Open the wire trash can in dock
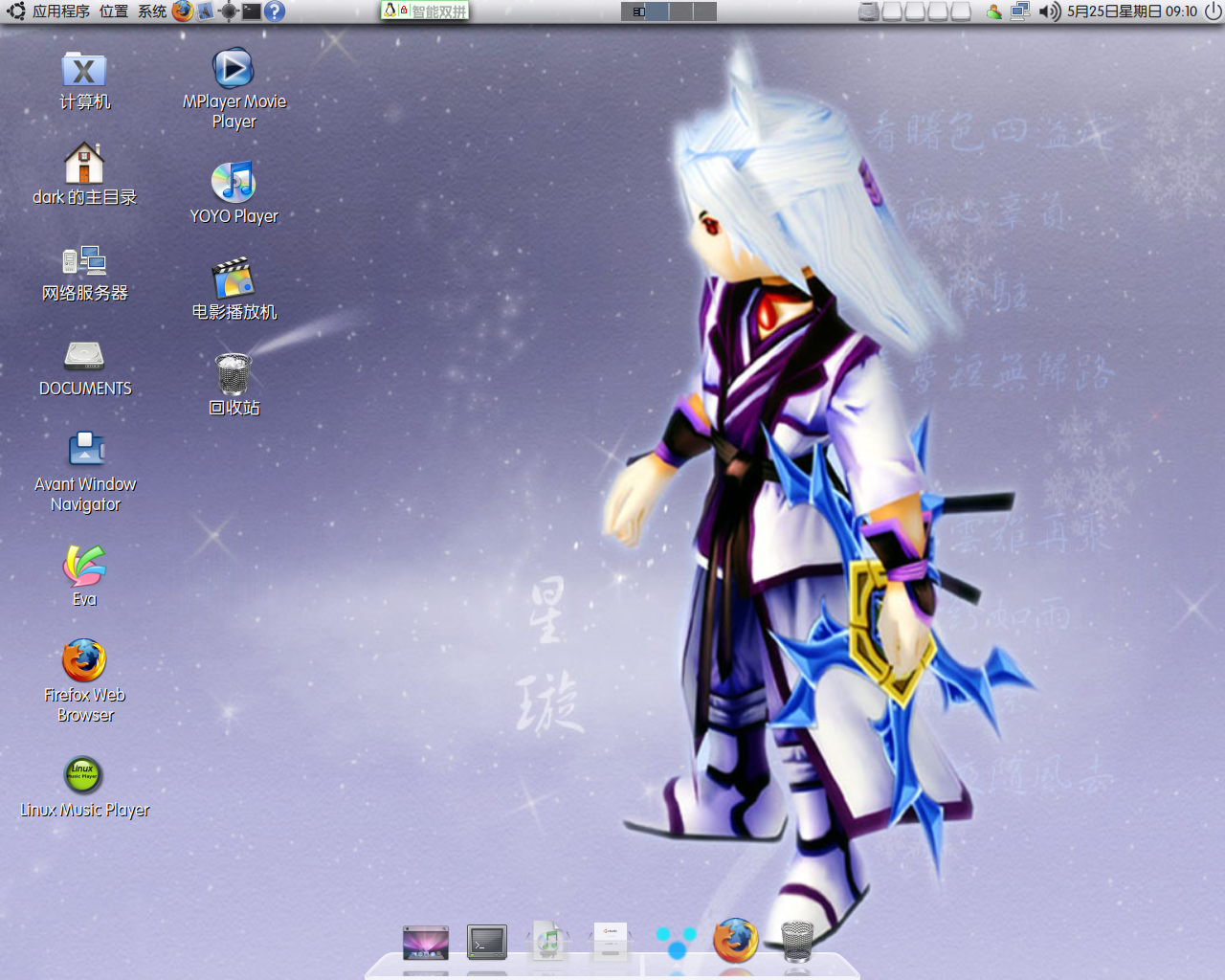Screen dimensions: 1225x980 [797, 941]
